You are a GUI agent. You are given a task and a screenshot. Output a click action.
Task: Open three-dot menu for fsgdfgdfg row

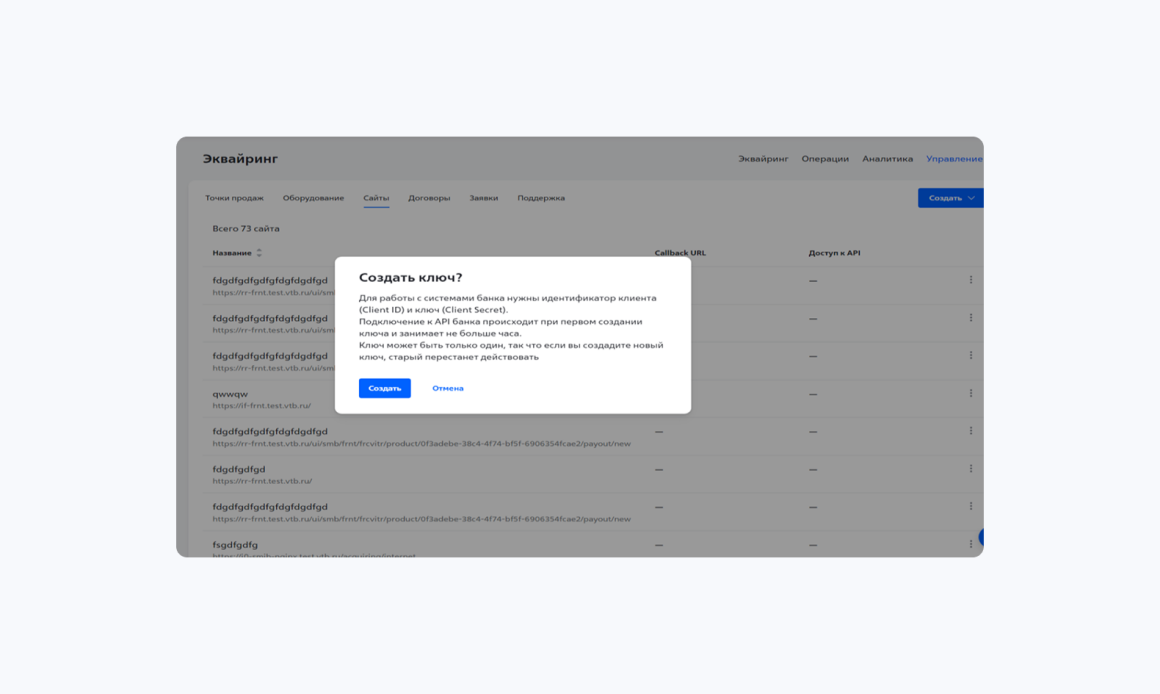pos(971,544)
